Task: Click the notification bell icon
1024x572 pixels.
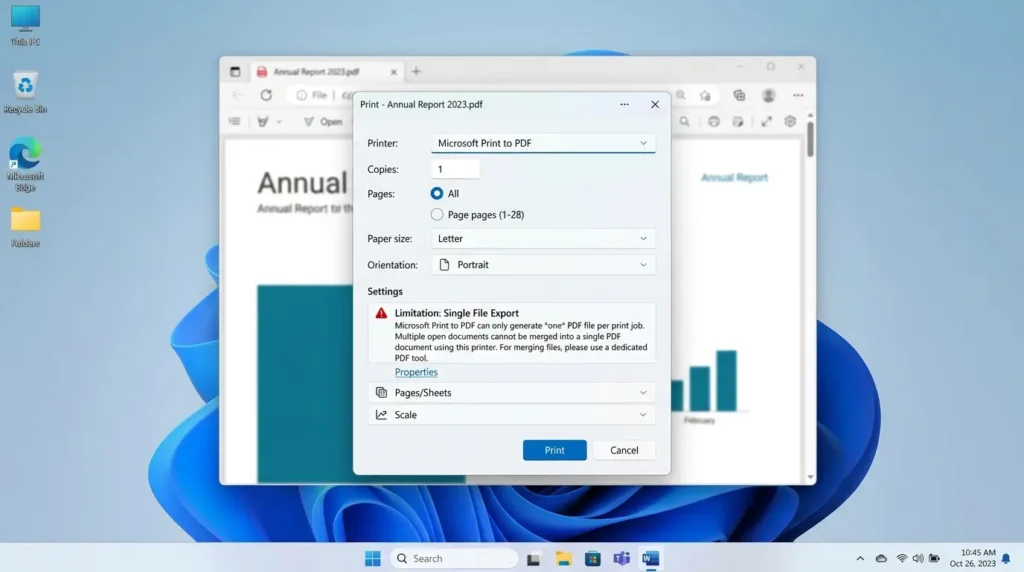Action: pyautogui.click(x=1006, y=558)
